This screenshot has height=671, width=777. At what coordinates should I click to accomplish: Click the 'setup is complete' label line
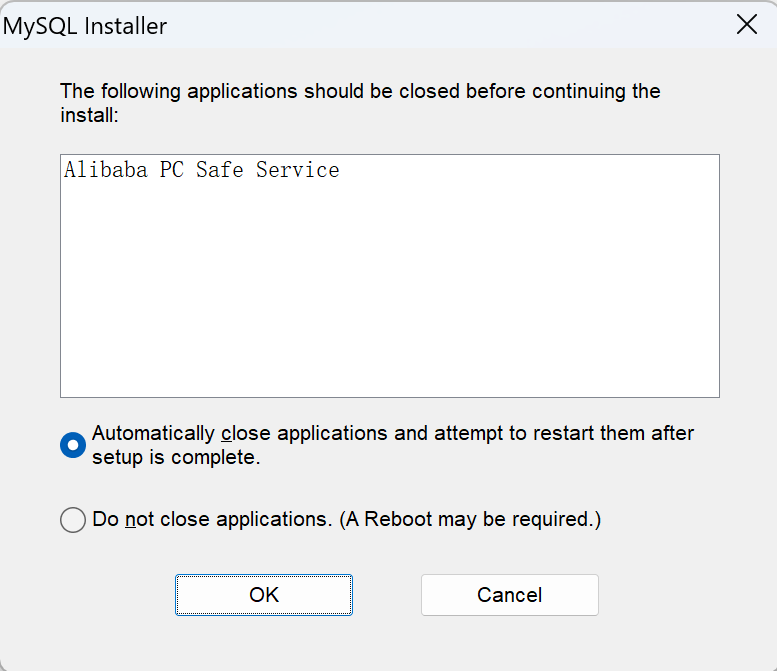click(x=176, y=459)
